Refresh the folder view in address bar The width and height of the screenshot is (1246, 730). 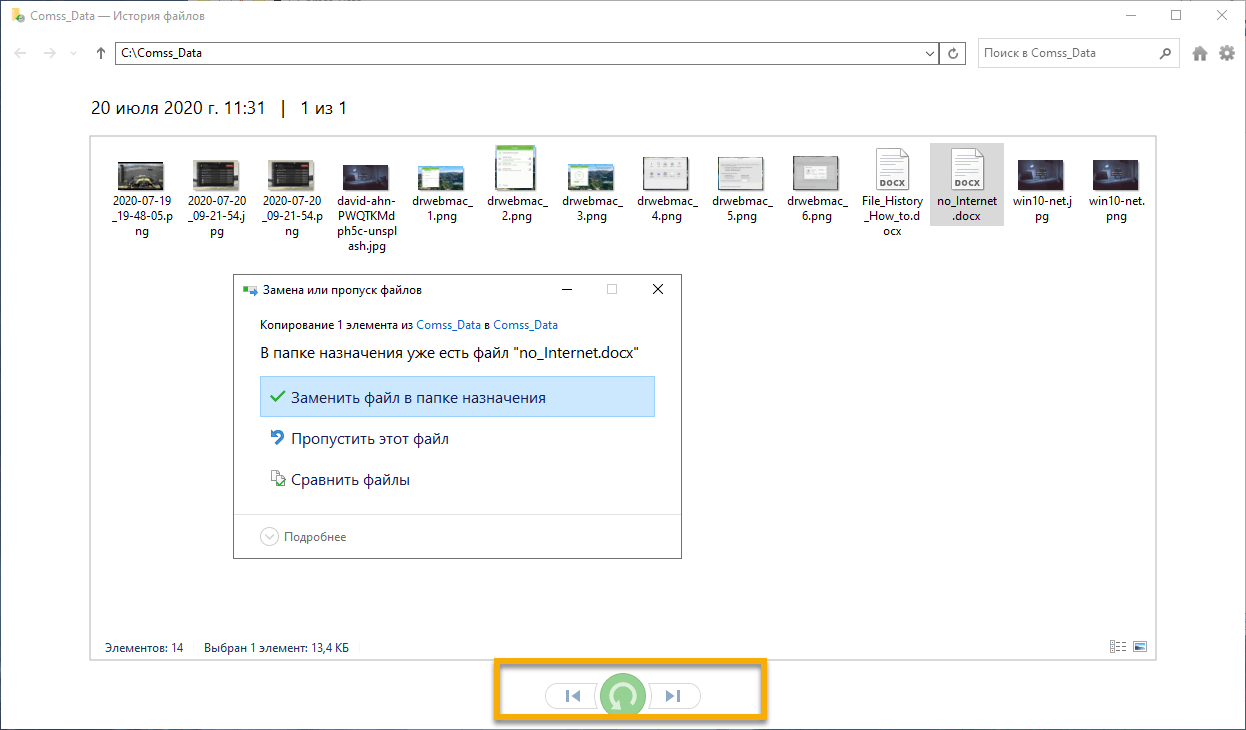pos(954,53)
